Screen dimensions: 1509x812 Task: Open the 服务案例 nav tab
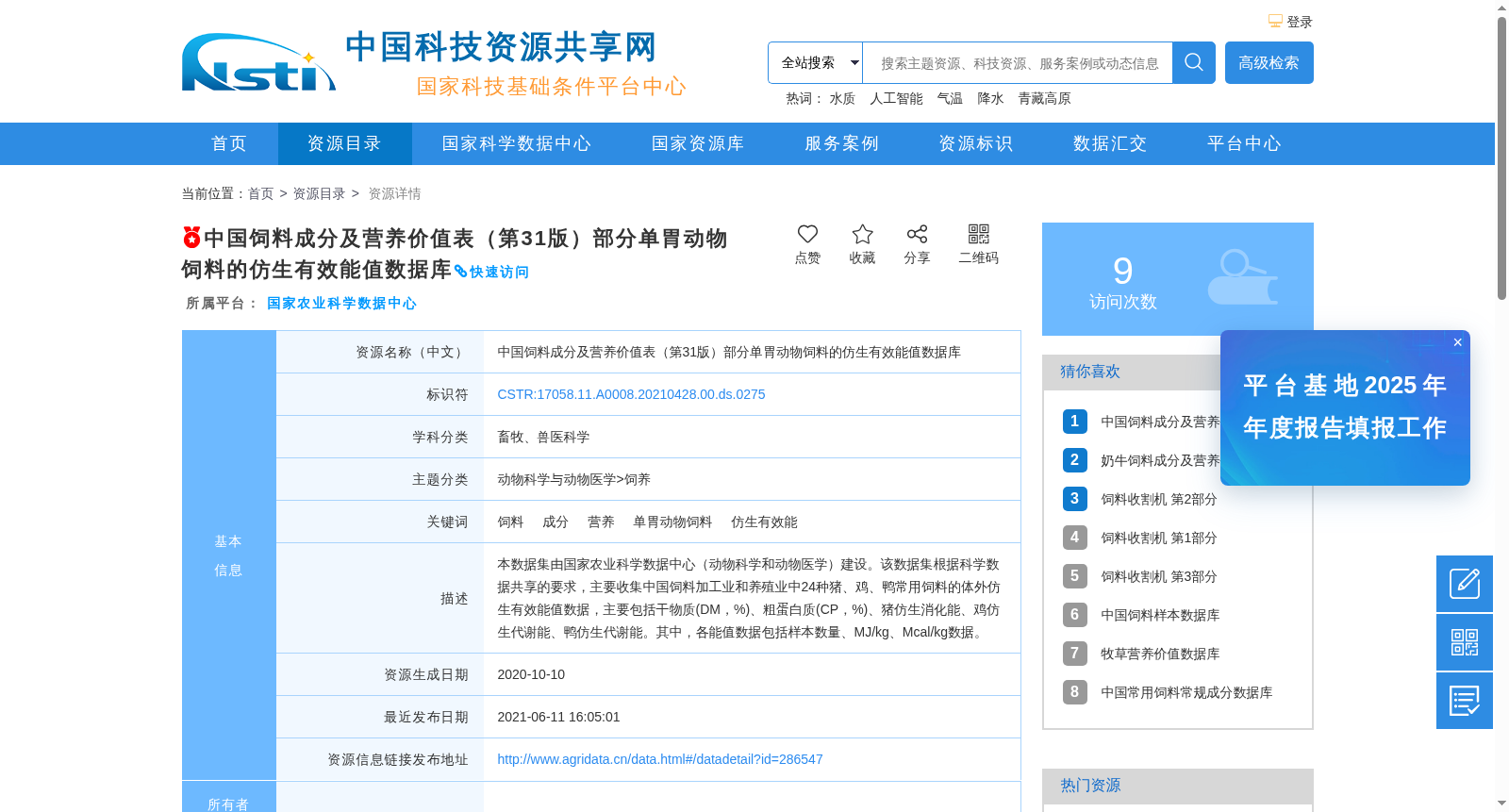click(841, 143)
